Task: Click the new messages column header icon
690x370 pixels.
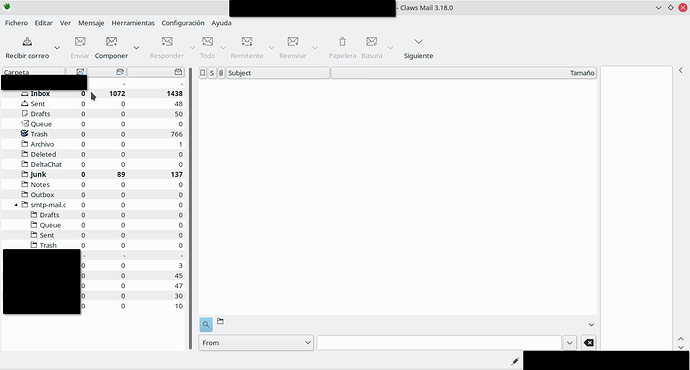Action: tap(80, 72)
